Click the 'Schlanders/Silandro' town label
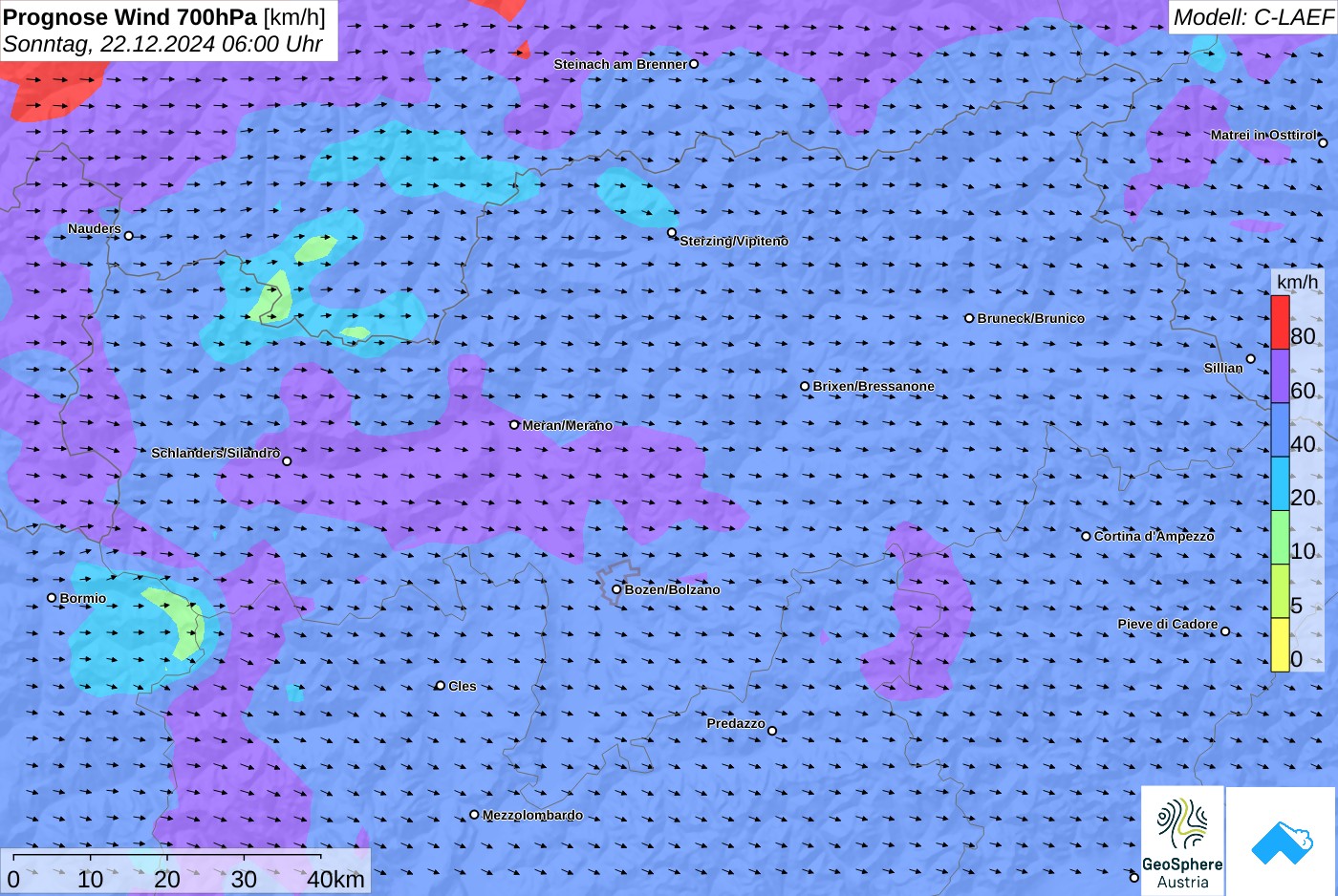 pos(216,453)
